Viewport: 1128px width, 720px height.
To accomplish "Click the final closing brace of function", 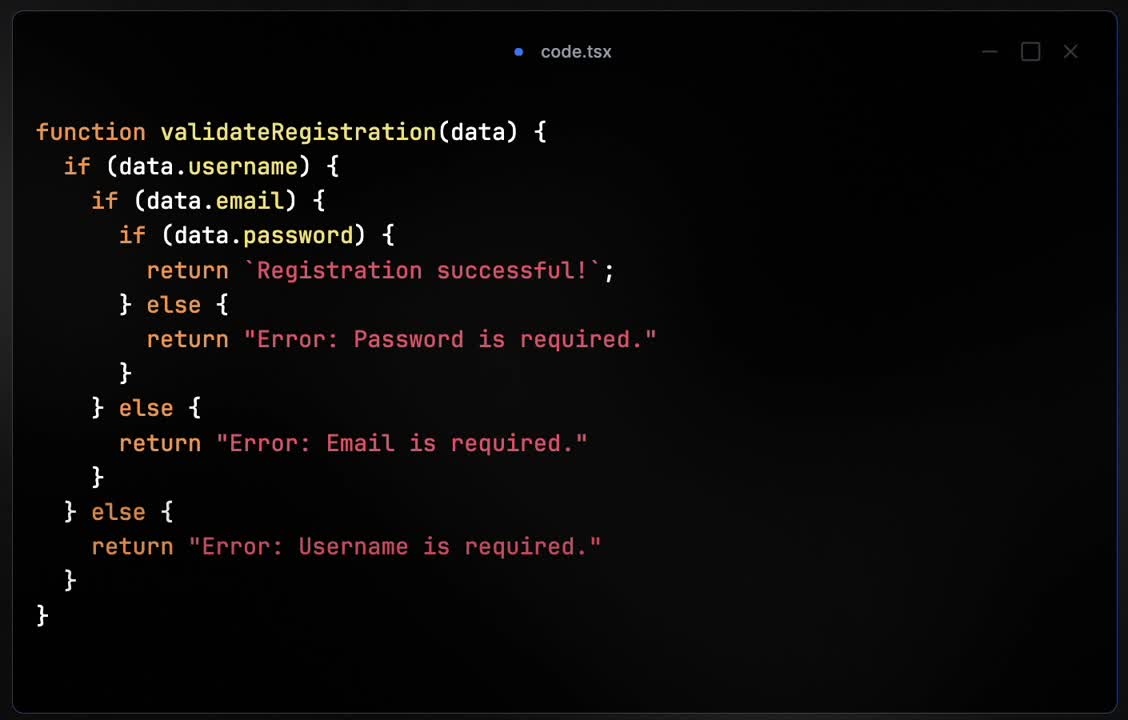I will coord(42,616).
